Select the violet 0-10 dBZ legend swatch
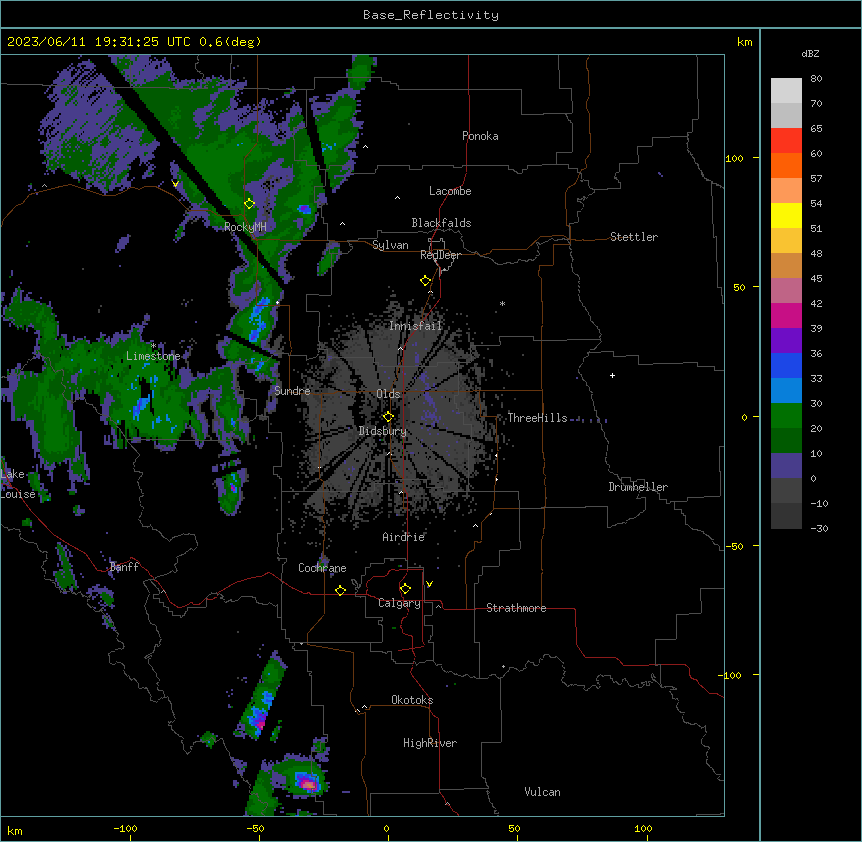 (786, 466)
